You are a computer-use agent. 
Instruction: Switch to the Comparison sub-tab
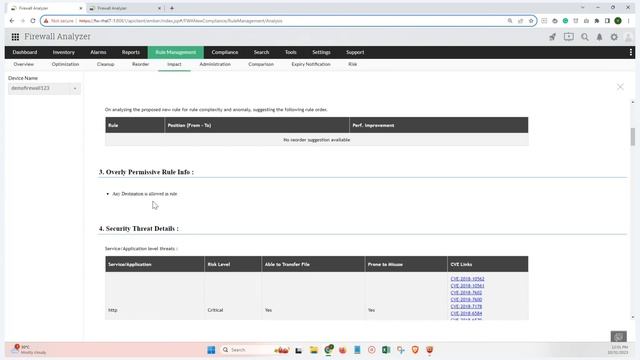pos(261,64)
